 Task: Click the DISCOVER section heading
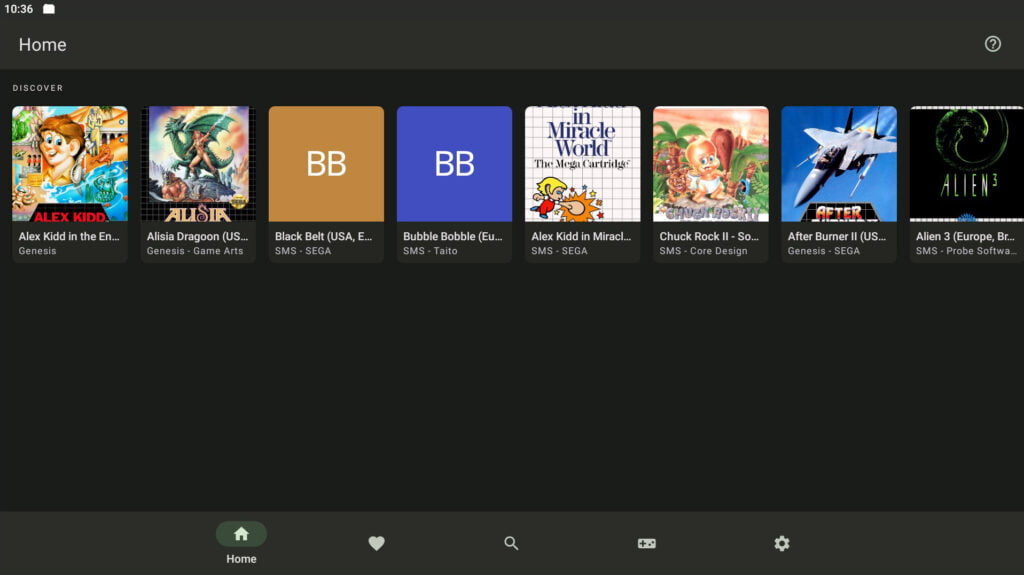tap(38, 88)
